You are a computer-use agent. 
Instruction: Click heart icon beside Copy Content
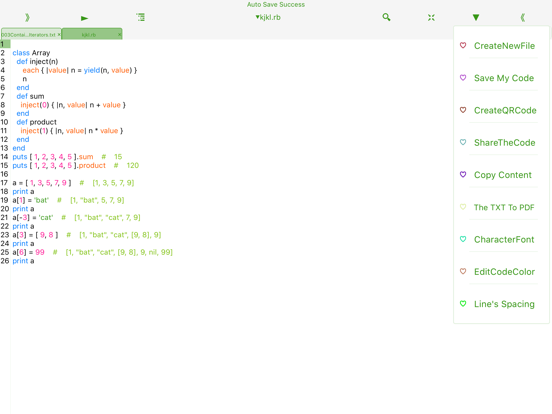(x=463, y=174)
